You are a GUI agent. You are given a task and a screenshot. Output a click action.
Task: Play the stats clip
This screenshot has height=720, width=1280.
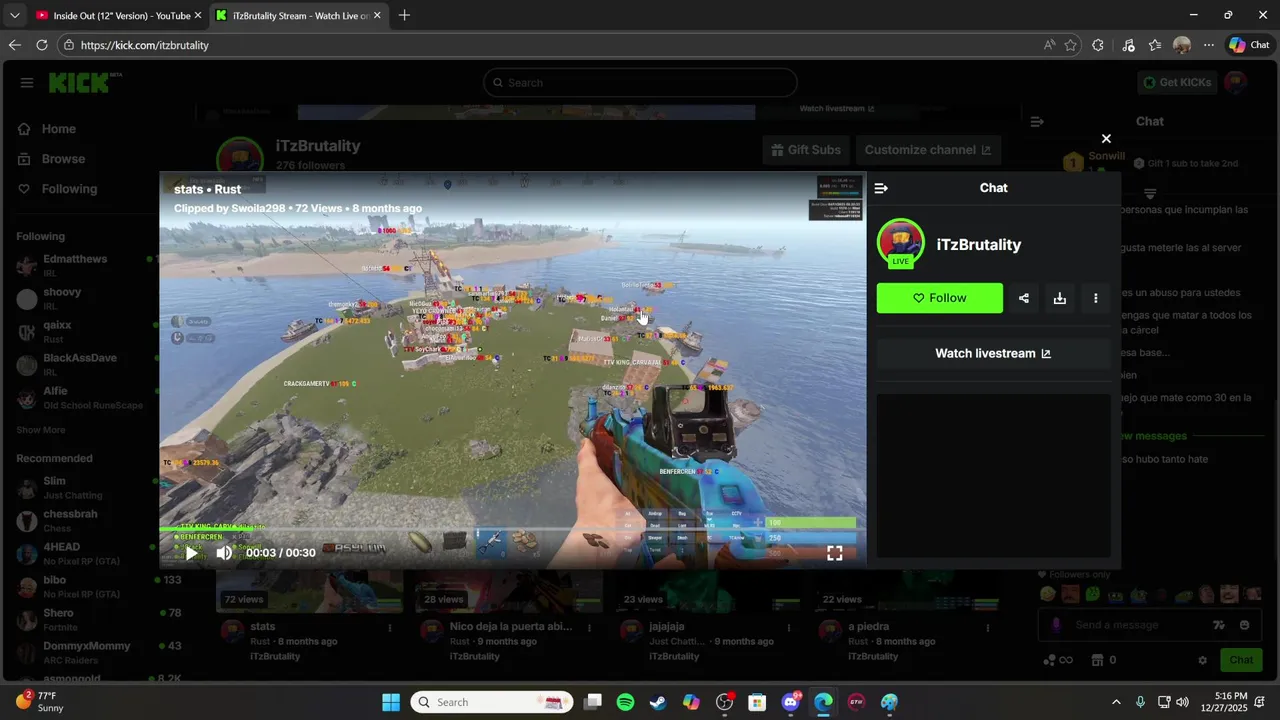pos(191,553)
